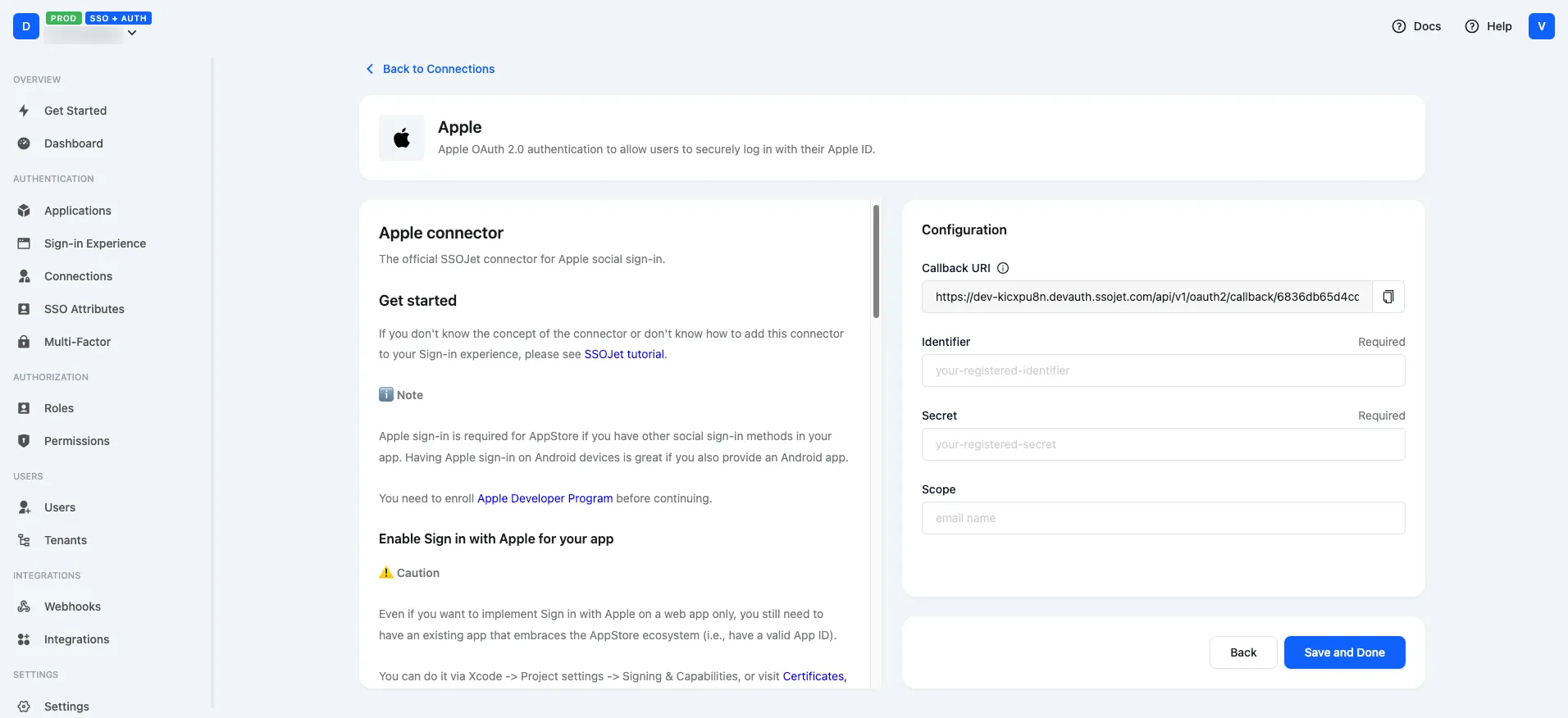Viewport: 1568px width, 718px height.
Task: Focus the Identifier input field
Action: point(1164,370)
